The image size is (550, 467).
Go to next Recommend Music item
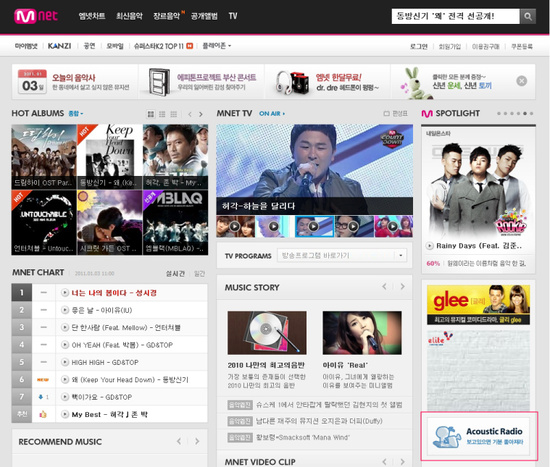(x=197, y=441)
